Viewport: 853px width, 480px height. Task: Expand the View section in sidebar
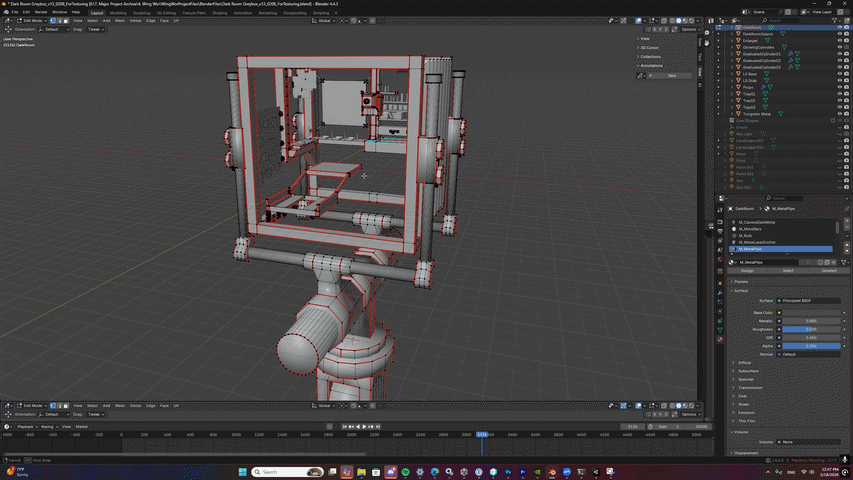click(645, 39)
